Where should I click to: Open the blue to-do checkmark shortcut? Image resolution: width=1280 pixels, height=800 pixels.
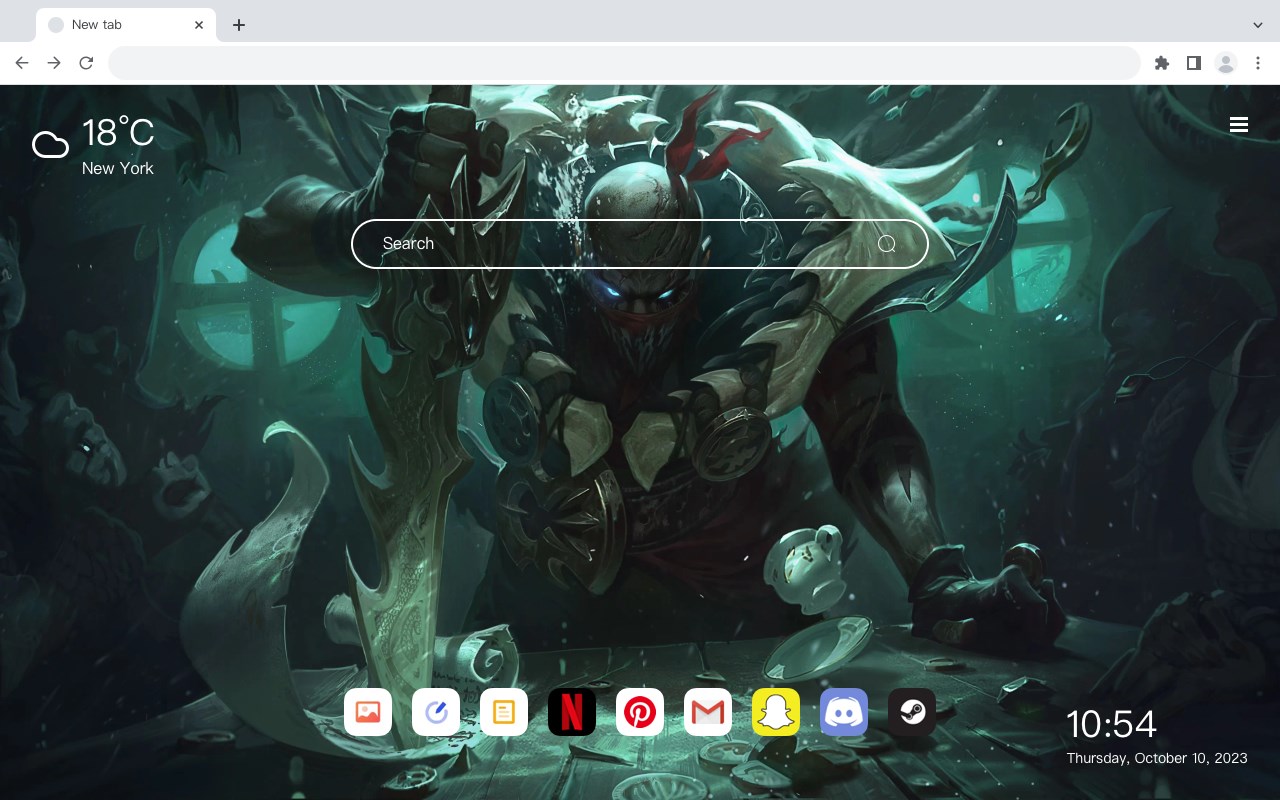[436, 712]
